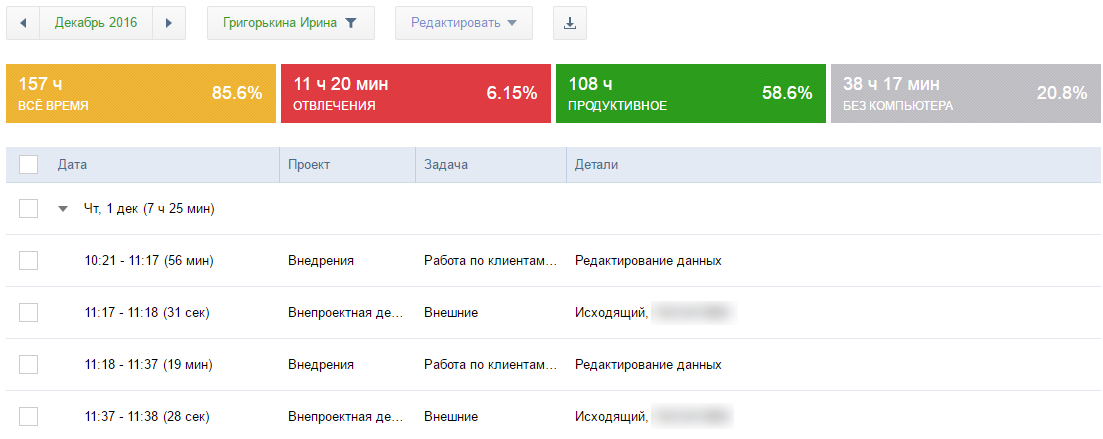This screenshot has height=439, width=1103.
Task: Click the yellow Всё время summary tile
Action: click(140, 93)
